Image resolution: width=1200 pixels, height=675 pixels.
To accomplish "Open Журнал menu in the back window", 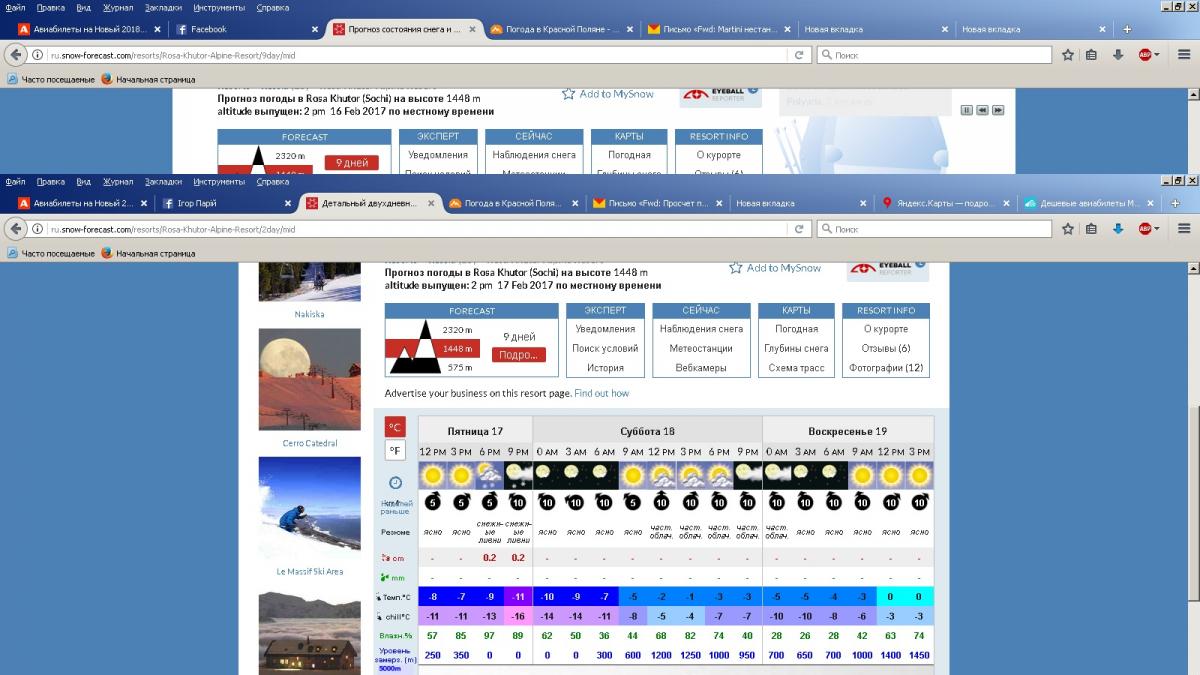I will tap(118, 8).
